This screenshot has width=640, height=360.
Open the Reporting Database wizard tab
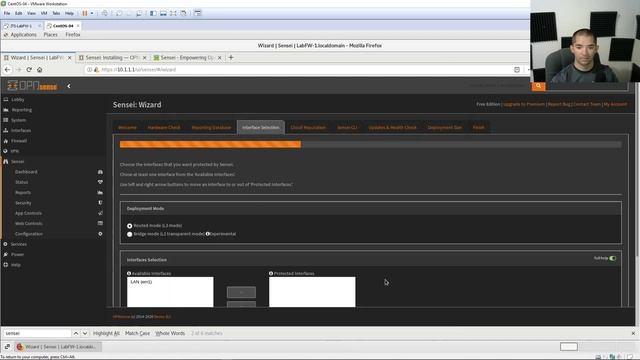pyautogui.click(x=211, y=127)
